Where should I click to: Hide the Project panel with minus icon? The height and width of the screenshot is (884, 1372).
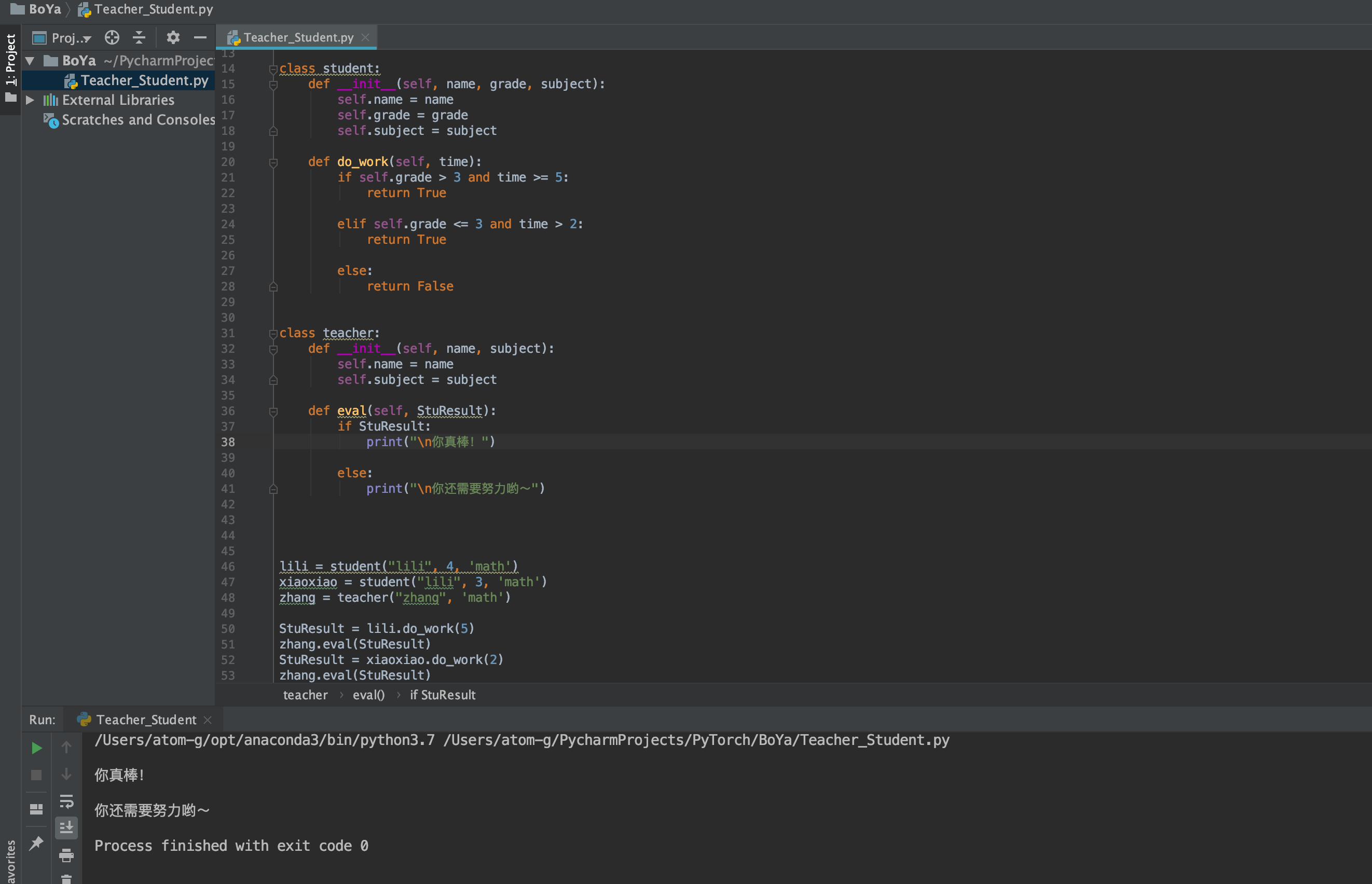(200, 38)
